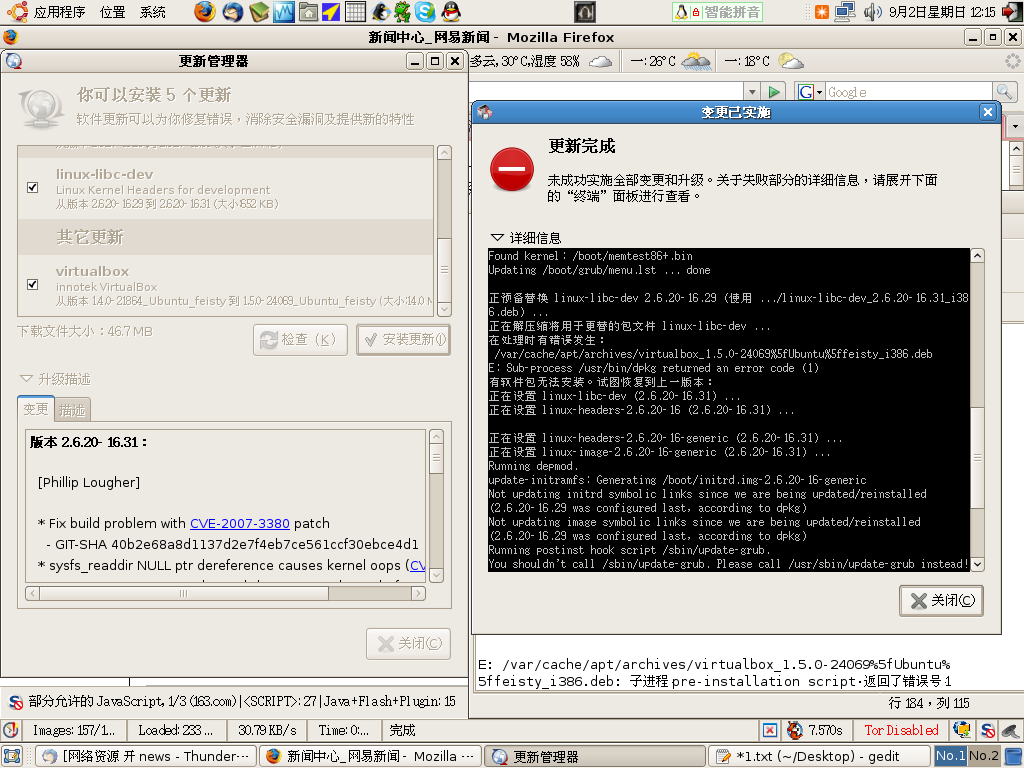
Task: Open the Firefox address bar dropdown arrow
Action: [752, 92]
